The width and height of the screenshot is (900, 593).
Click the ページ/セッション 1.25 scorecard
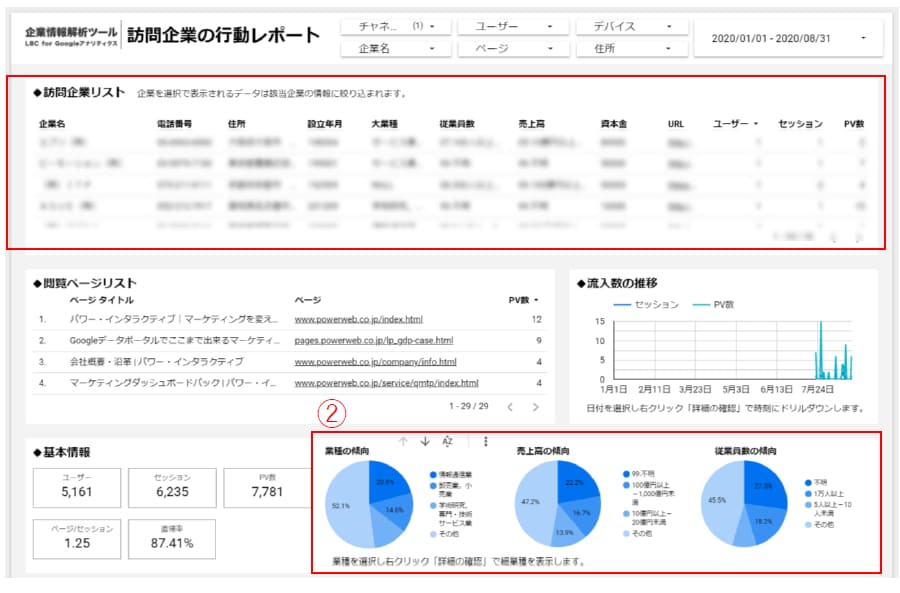(x=77, y=539)
